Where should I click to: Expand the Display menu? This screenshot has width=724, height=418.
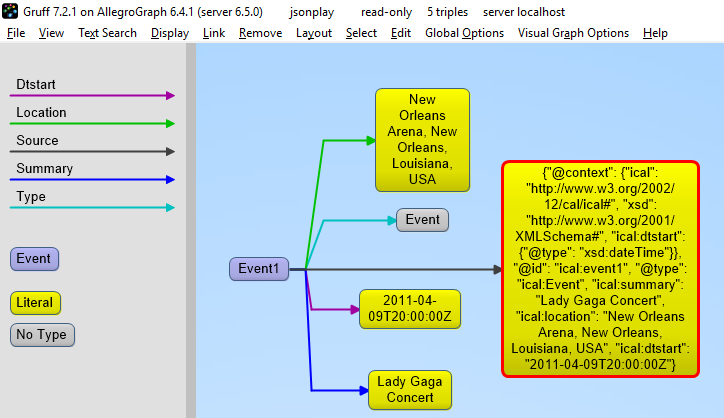(169, 33)
